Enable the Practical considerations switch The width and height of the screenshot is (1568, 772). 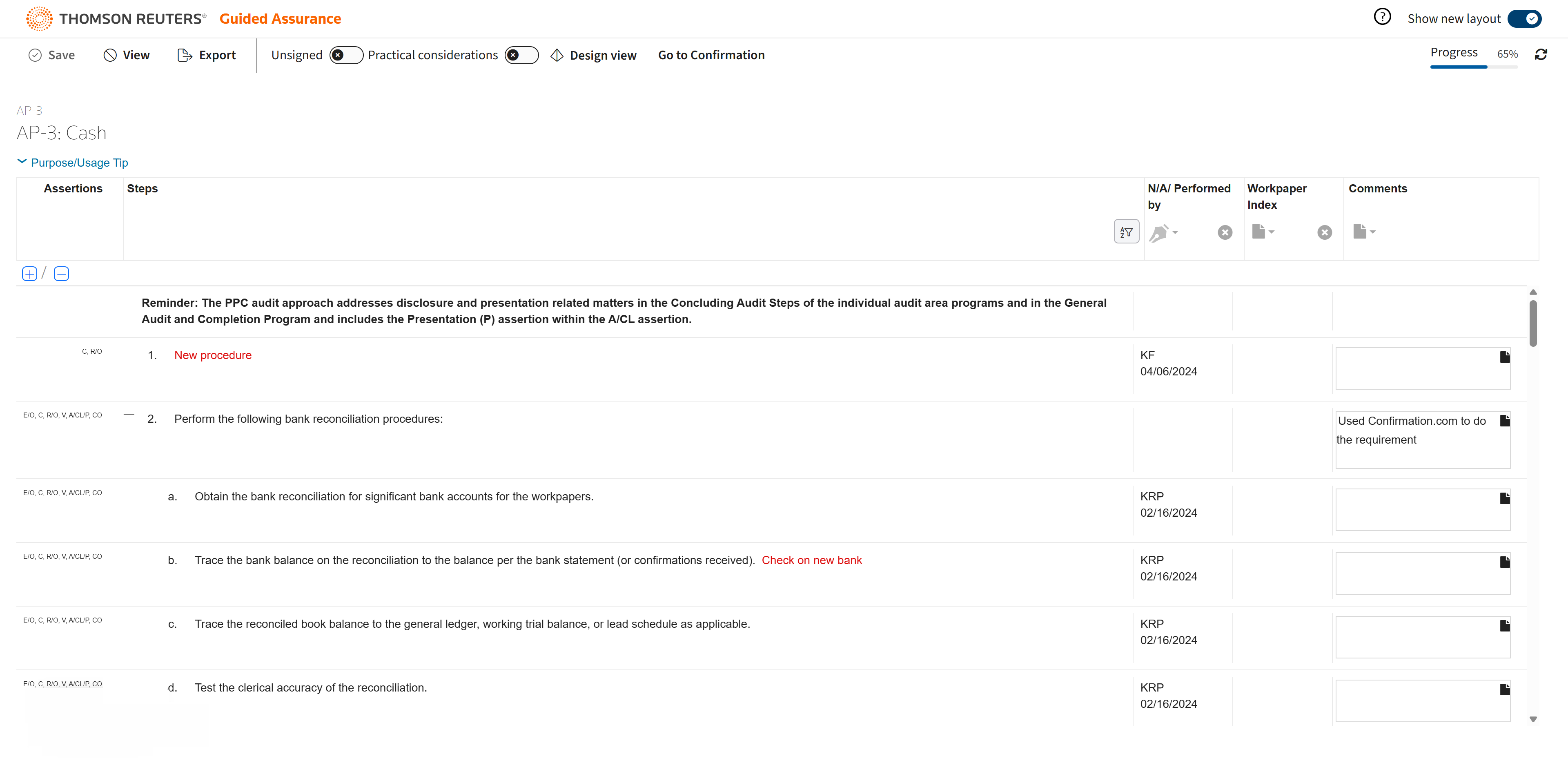[521, 56]
